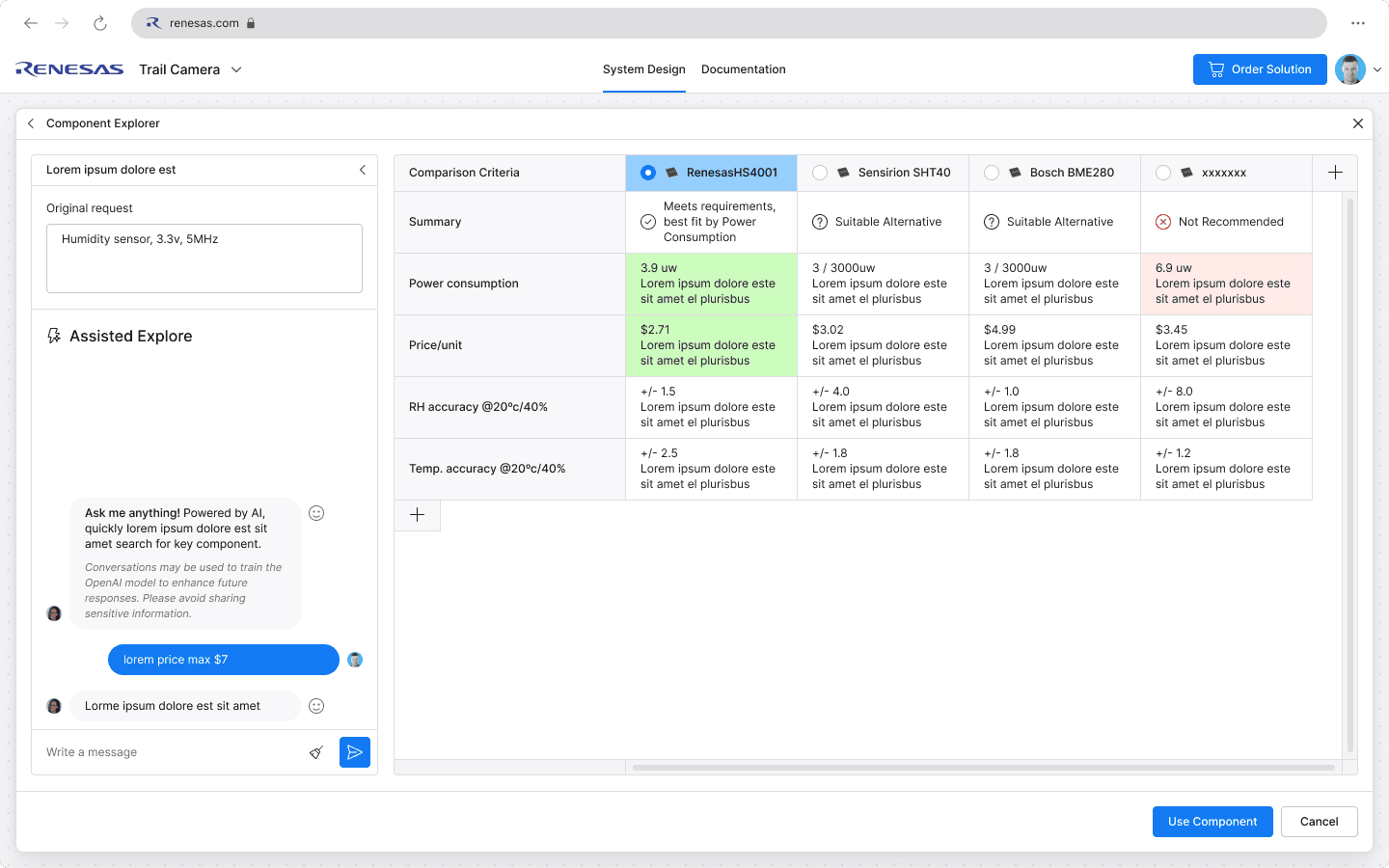Click the RenesasHS4001 chip icon
The width and height of the screenshot is (1389, 868).
pyautogui.click(x=672, y=173)
